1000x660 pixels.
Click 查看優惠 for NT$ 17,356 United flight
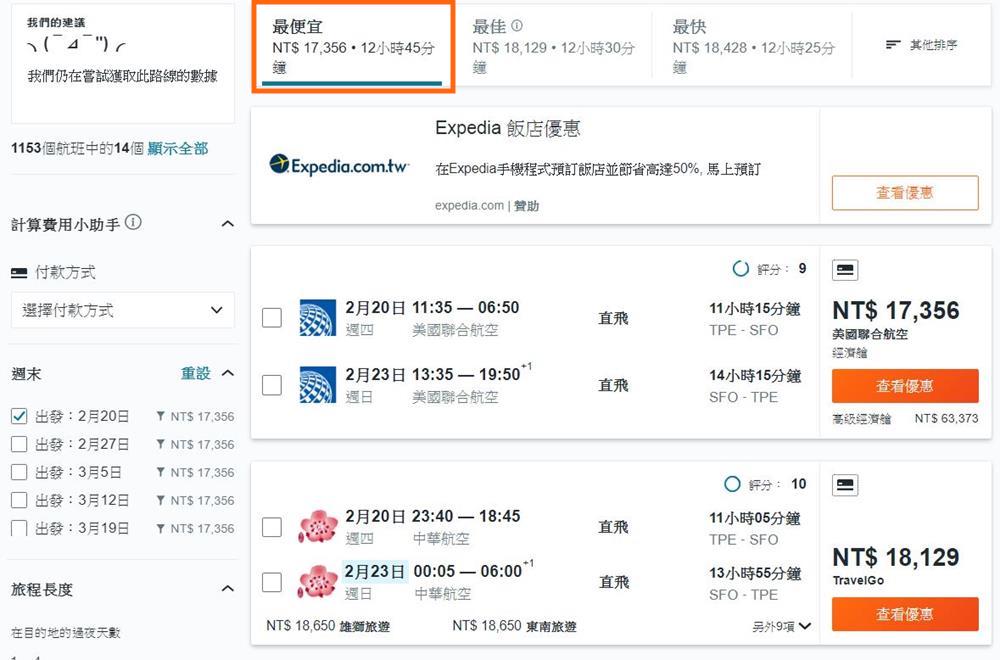coord(904,386)
